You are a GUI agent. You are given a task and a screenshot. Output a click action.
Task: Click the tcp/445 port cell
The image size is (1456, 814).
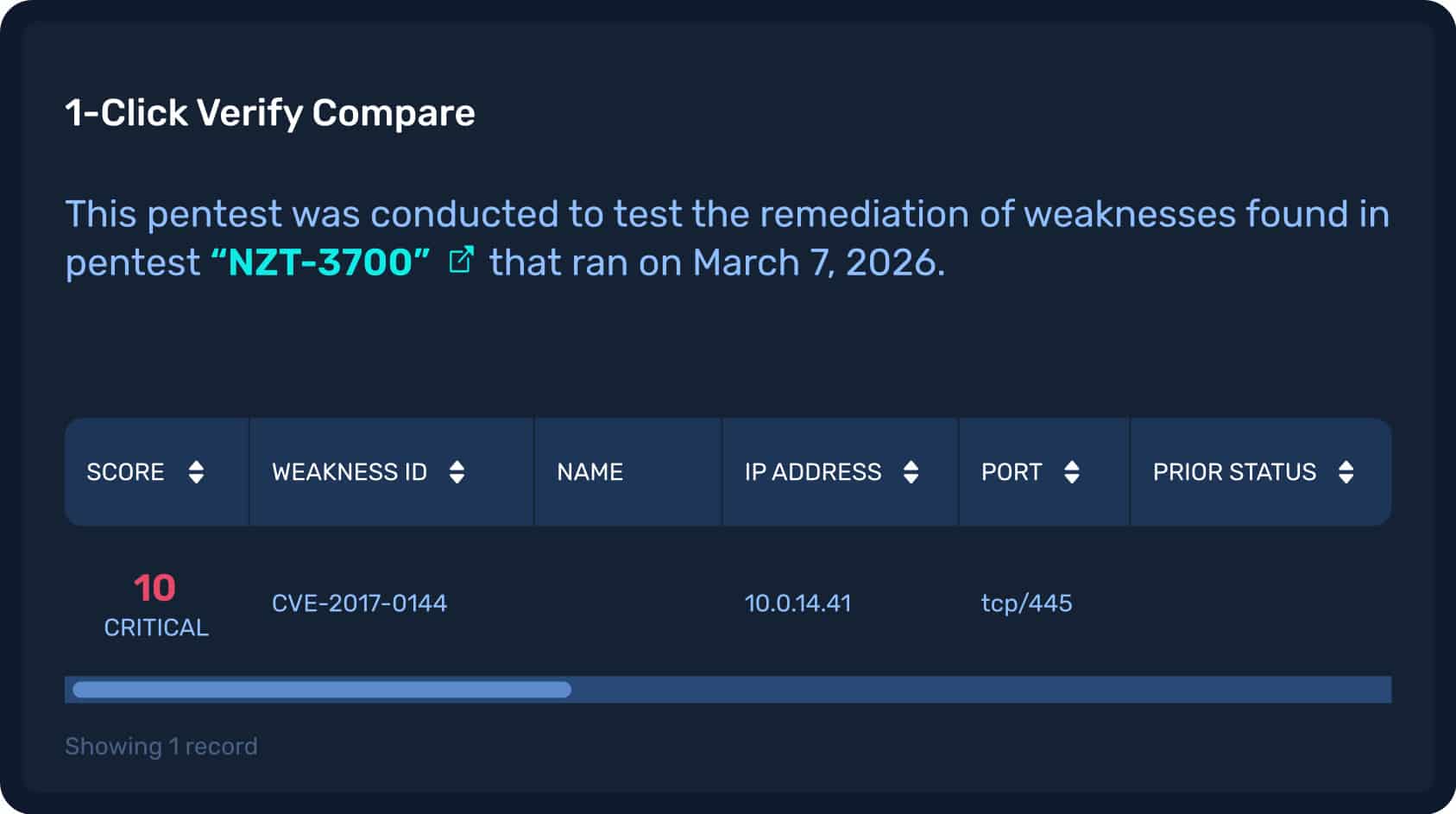pos(1026,603)
